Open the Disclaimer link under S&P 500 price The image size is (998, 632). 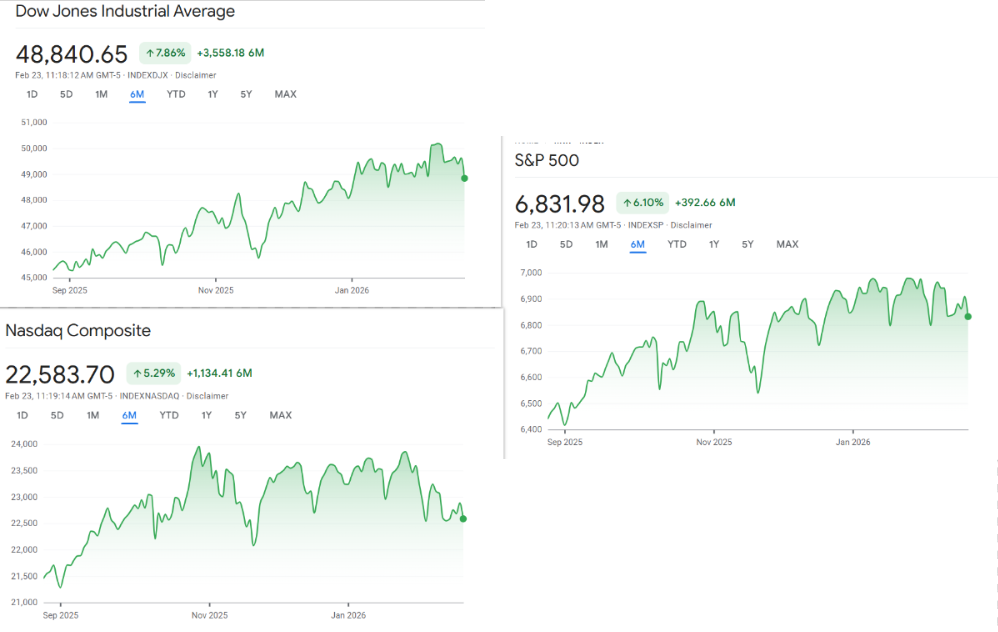691,225
